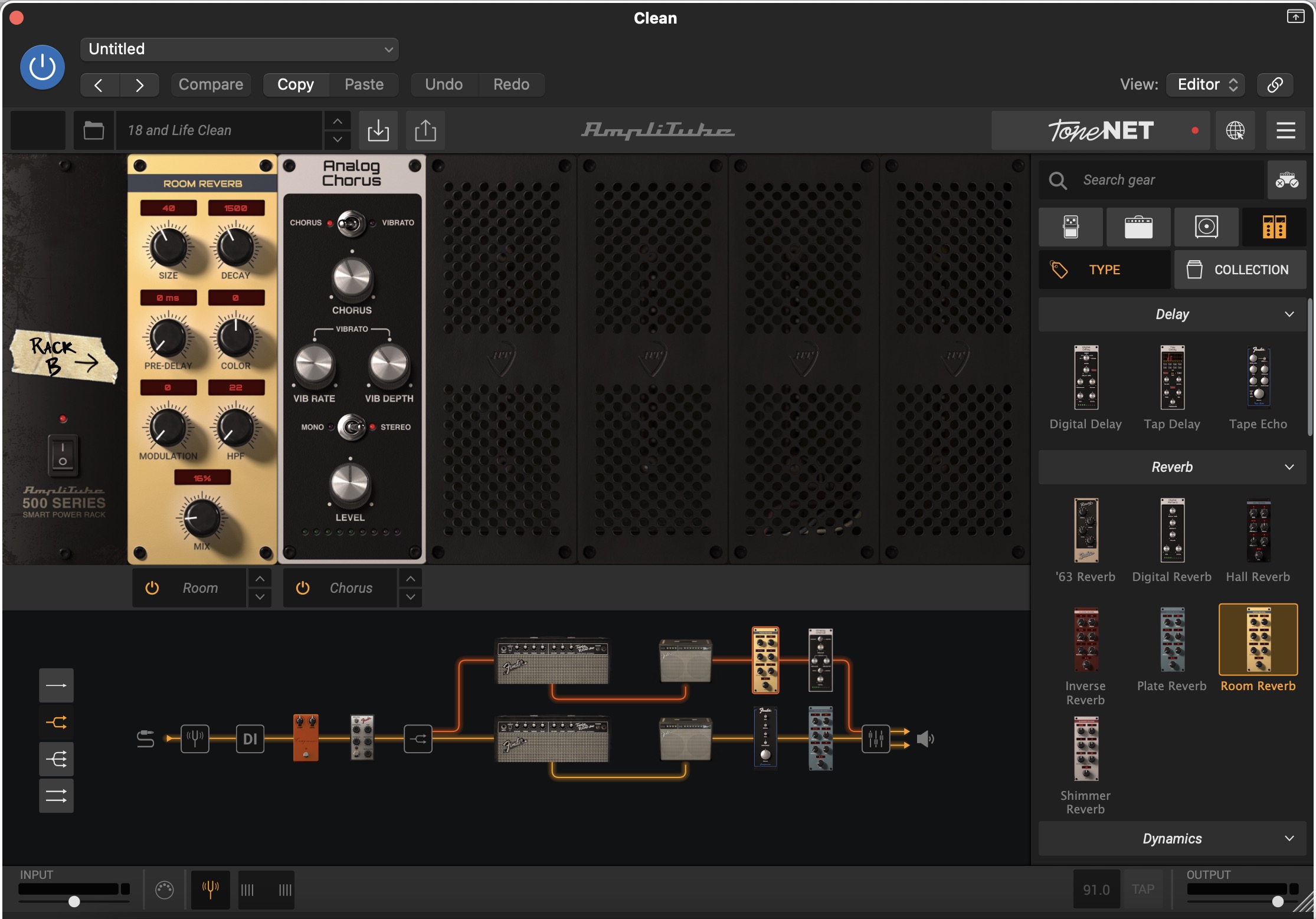Image resolution: width=1316 pixels, height=919 pixels.
Task: Click the Compare button
Action: tap(211, 85)
